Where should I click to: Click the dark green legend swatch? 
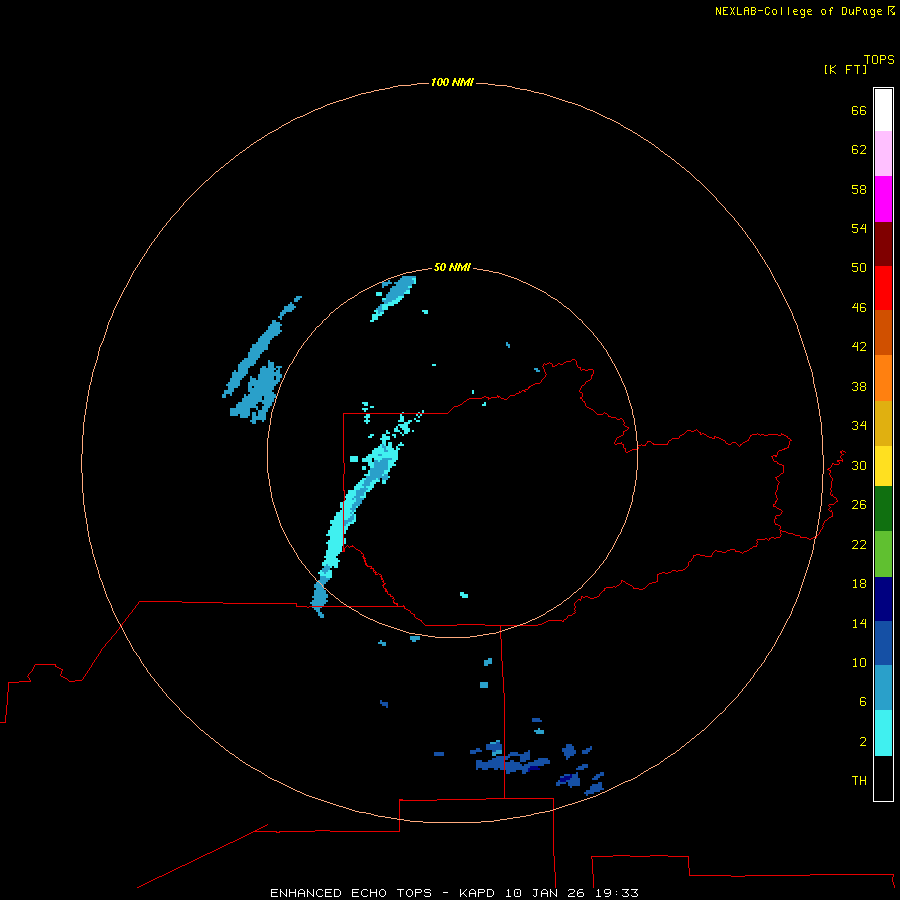[883, 509]
